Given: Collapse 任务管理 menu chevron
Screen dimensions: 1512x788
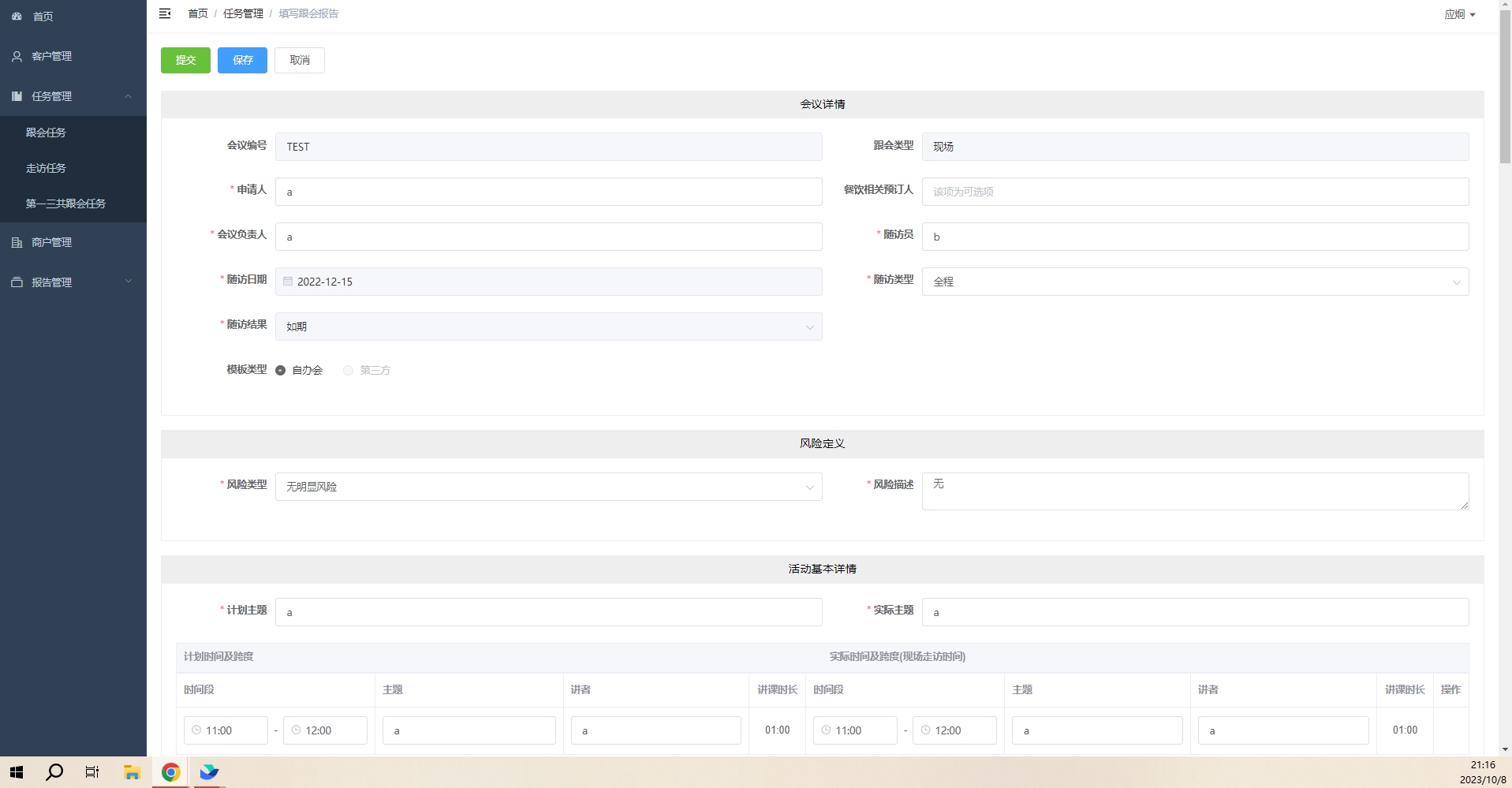Looking at the screenshot, I should tap(128, 96).
